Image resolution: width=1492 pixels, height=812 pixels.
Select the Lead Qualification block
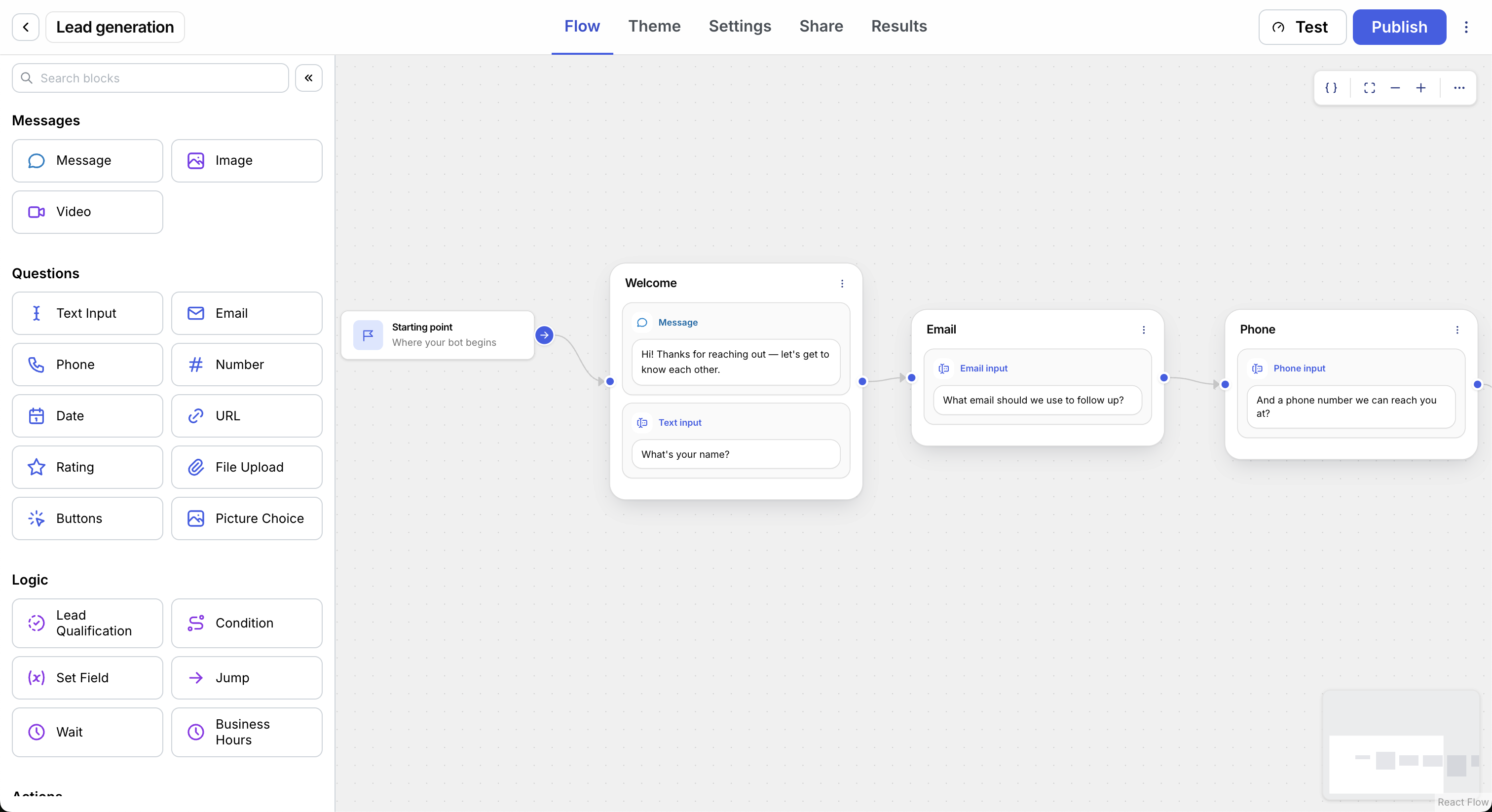87,623
